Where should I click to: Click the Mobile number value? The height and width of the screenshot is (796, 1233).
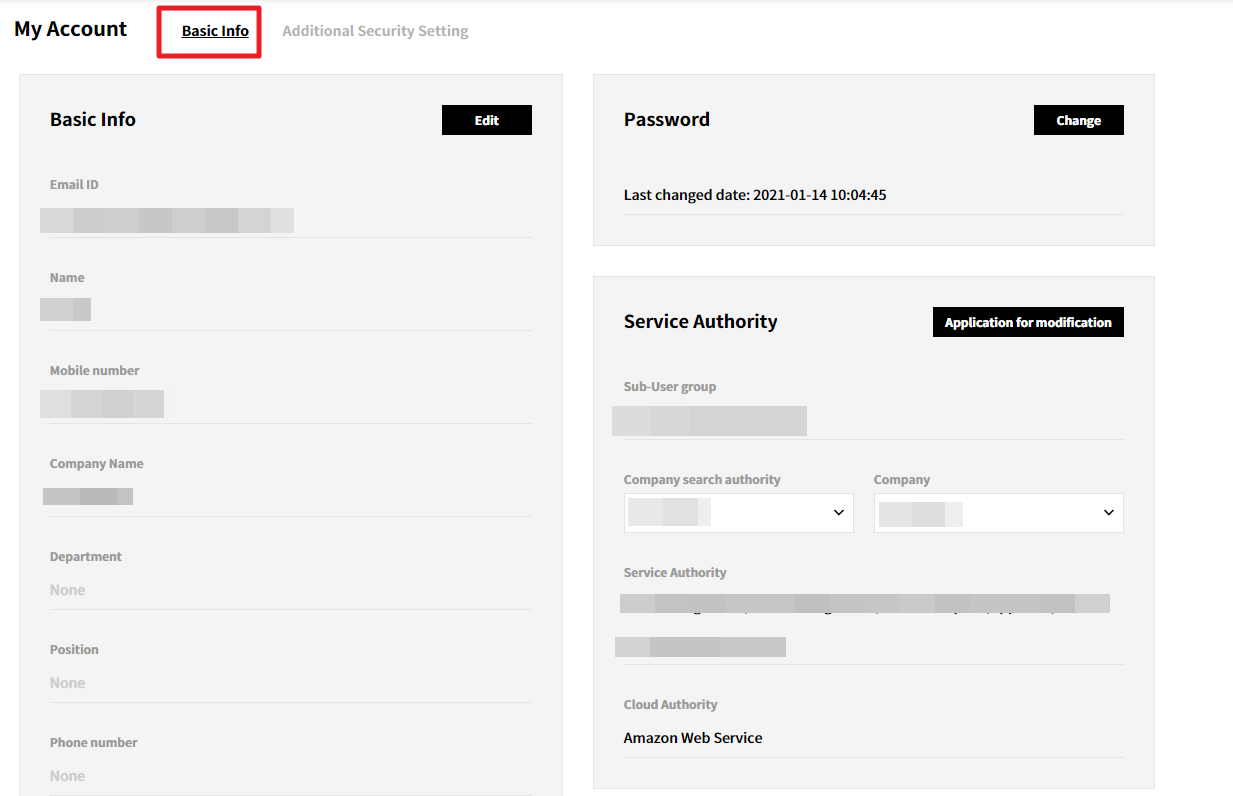[x=102, y=403]
